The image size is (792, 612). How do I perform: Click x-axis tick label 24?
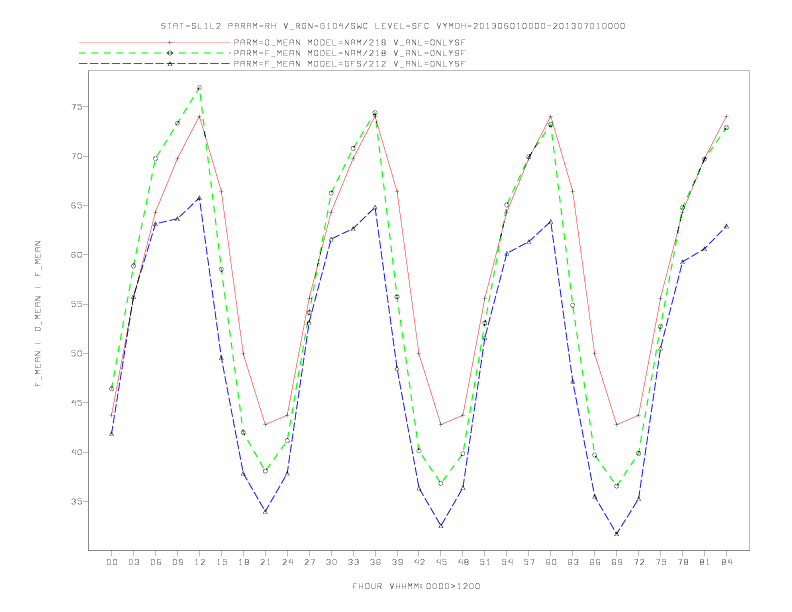click(287, 562)
